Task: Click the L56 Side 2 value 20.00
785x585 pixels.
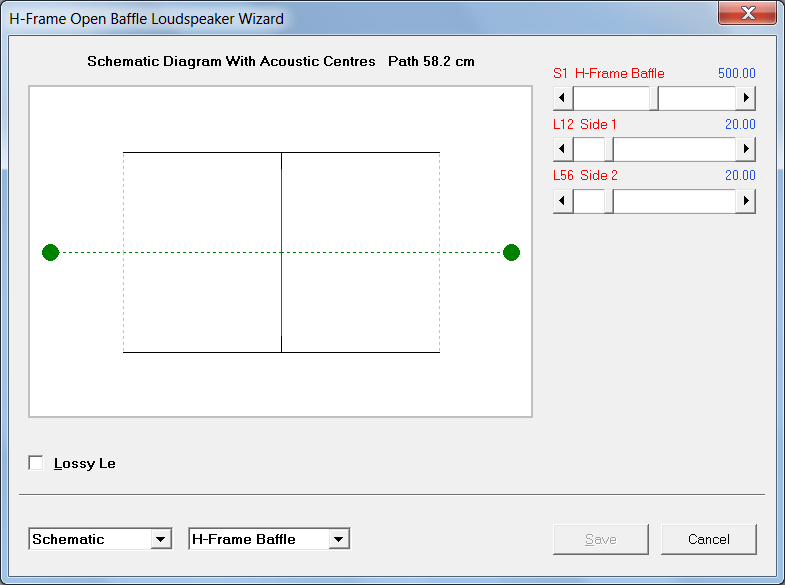Action: pyautogui.click(x=740, y=175)
